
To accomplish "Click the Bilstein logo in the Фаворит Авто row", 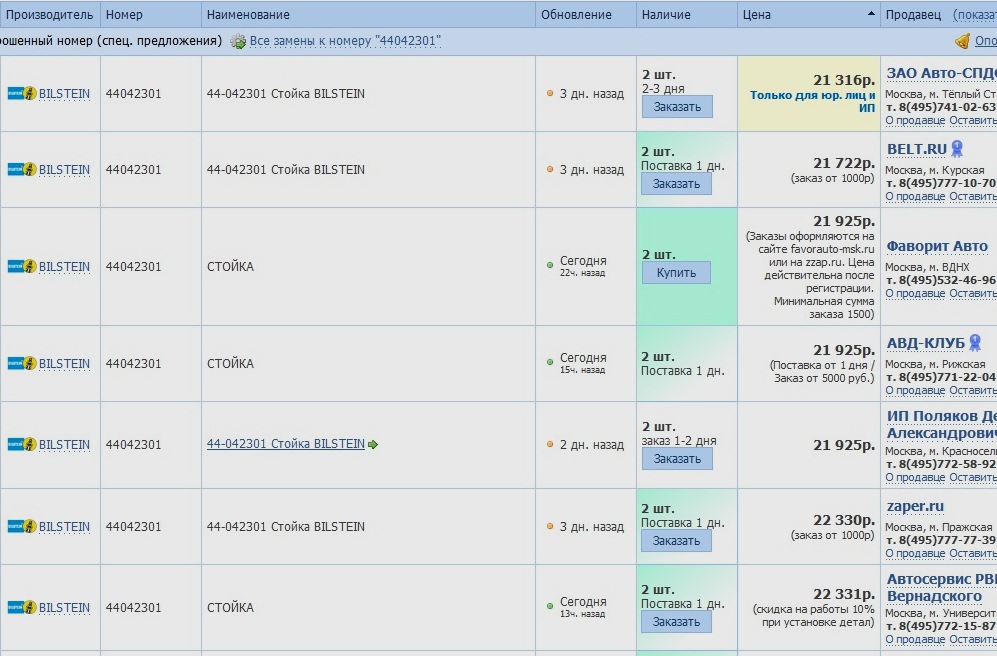I will pyautogui.click(x=22, y=266).
